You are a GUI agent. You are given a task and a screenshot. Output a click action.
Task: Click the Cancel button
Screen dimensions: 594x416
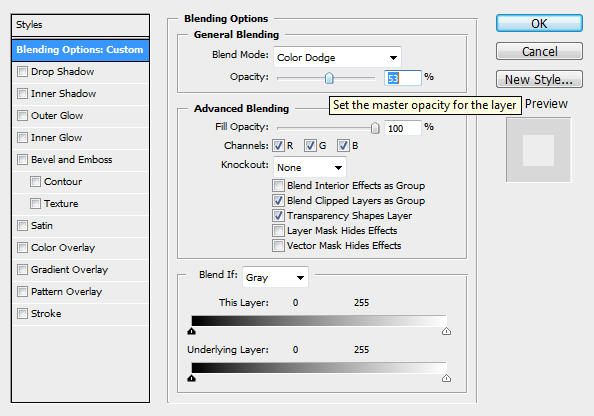click(x=539, y=52)
